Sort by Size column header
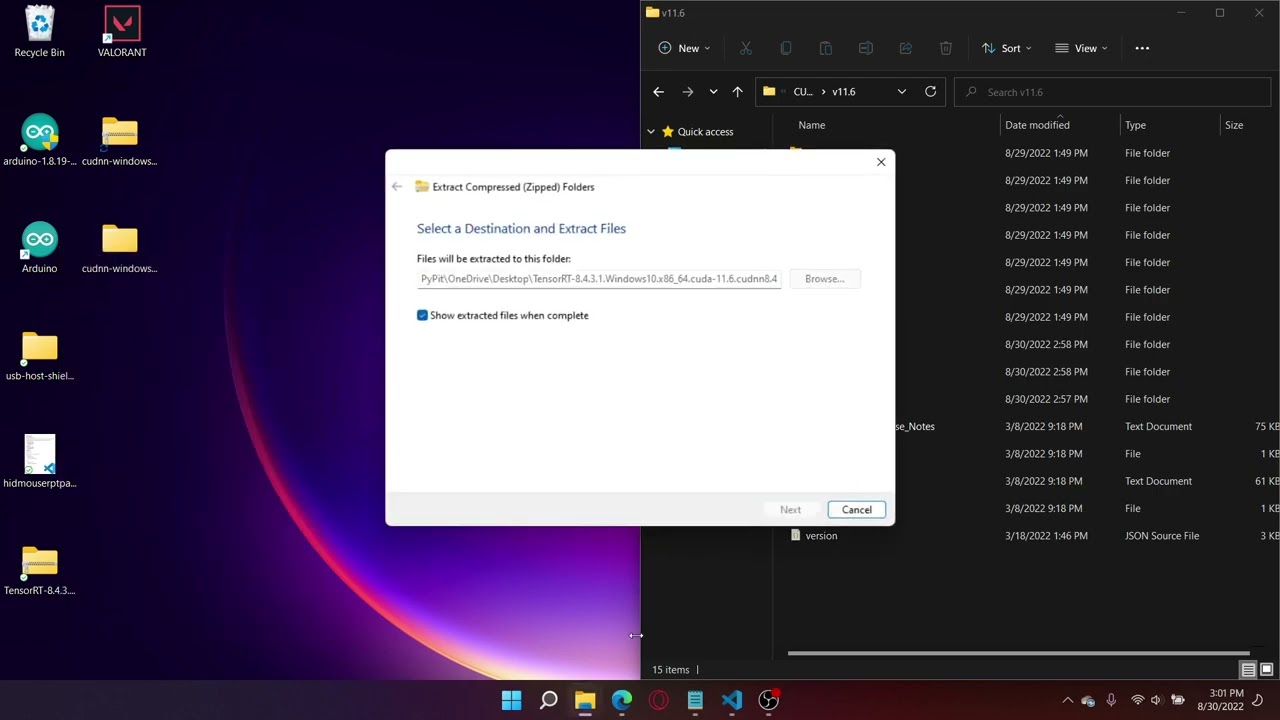Screen dimensions: 1280x720 coord(1234,125)
